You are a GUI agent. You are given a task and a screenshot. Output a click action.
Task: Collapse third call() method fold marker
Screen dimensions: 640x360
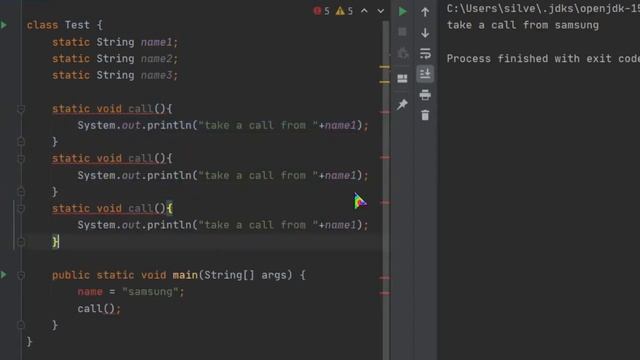point(21,209)
